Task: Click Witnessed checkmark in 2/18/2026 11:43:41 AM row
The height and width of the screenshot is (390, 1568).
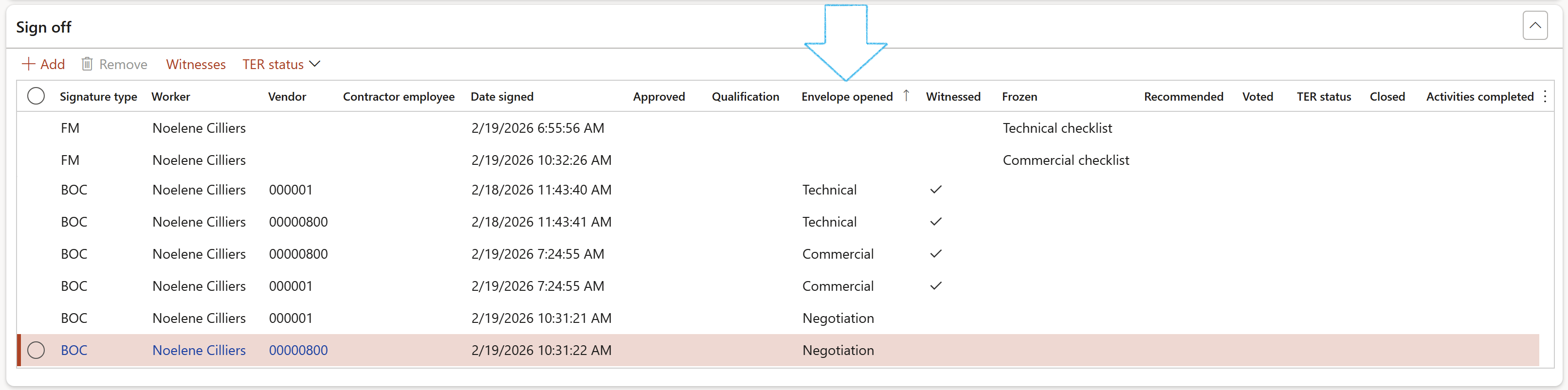Action: coord(935,222)
